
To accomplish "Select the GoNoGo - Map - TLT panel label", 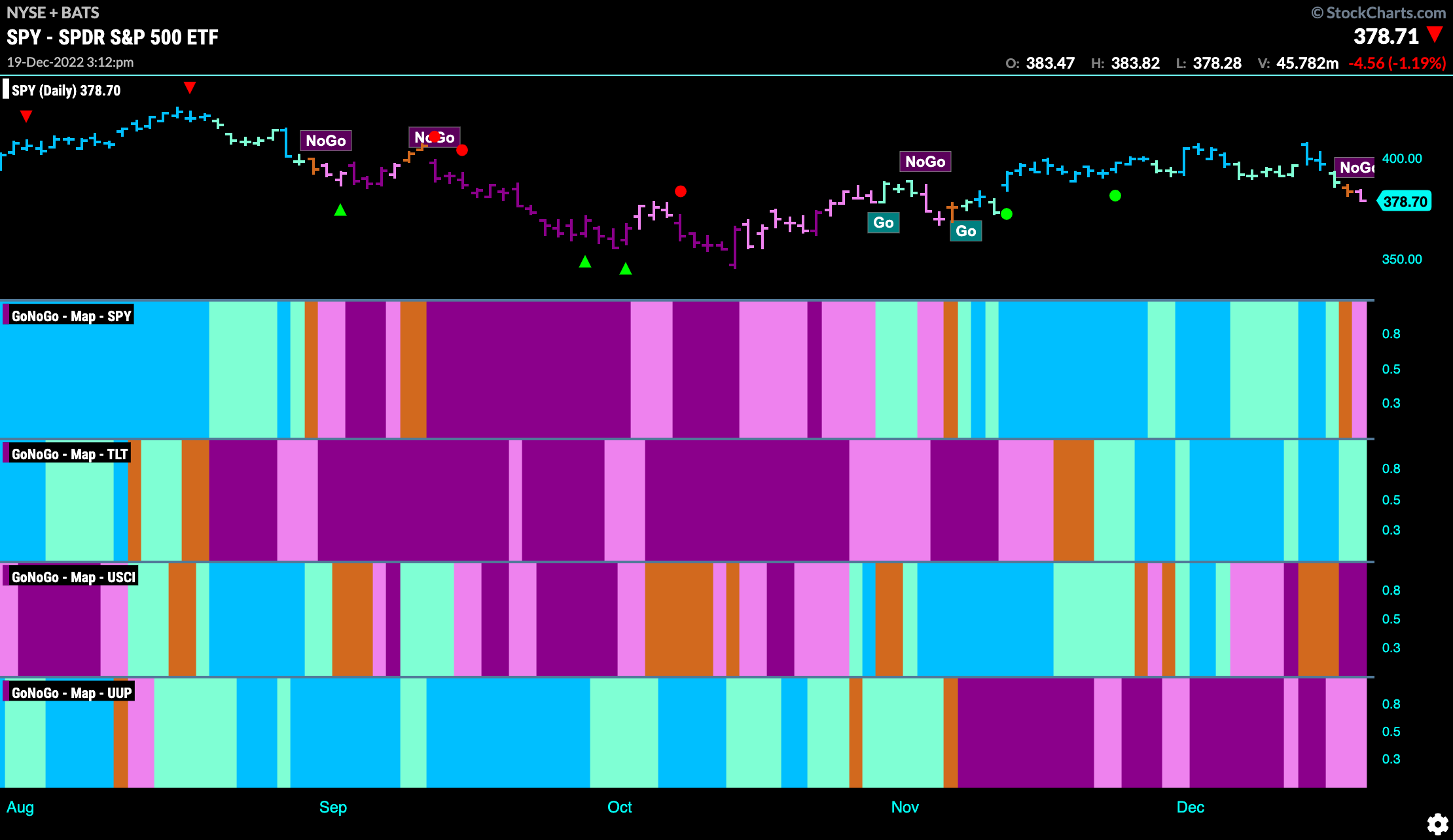I will (68, 453).
